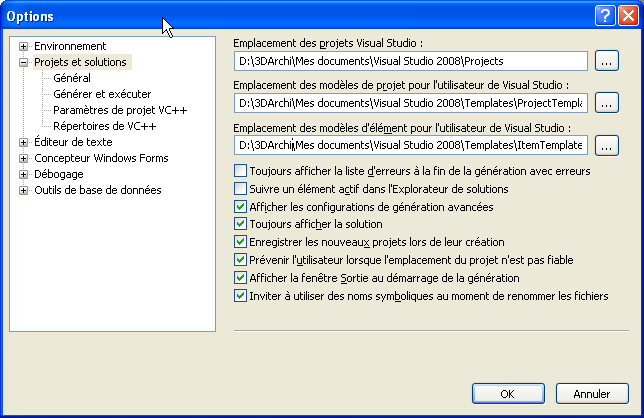The height and width of the screenshot is (418, 644).
Task: Expand the Environnement tree node
Action: (24, 46)
